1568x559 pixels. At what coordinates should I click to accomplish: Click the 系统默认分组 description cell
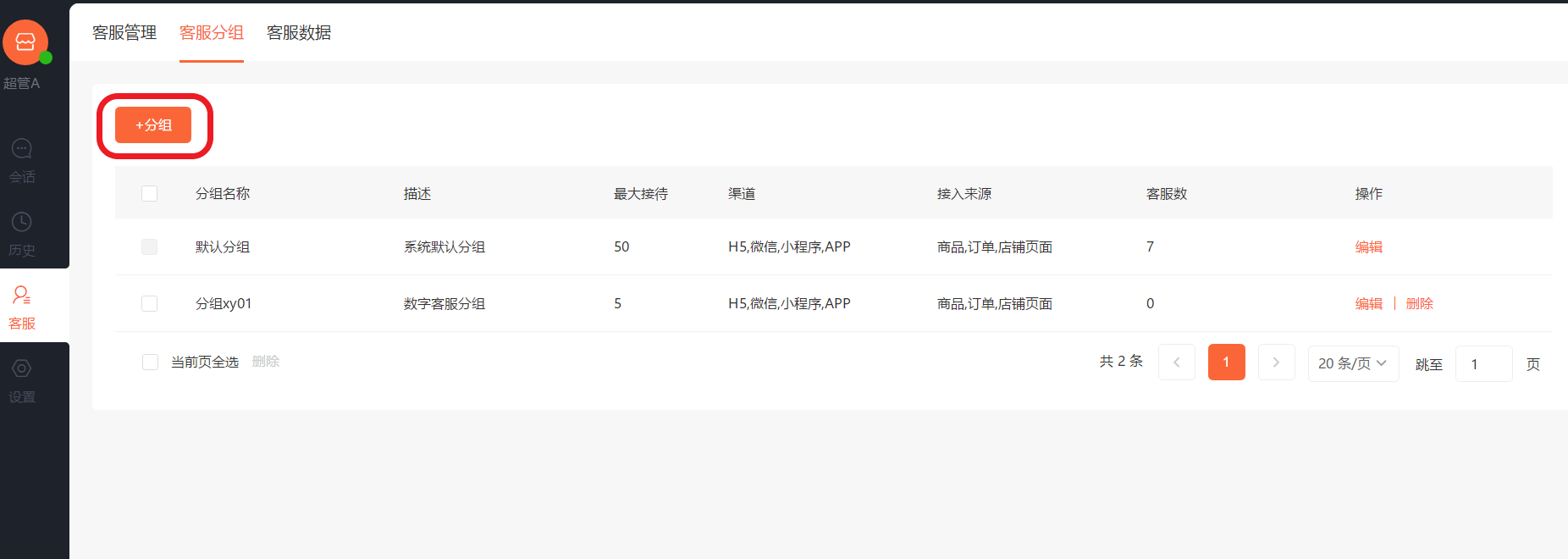(x=444, y=247)
